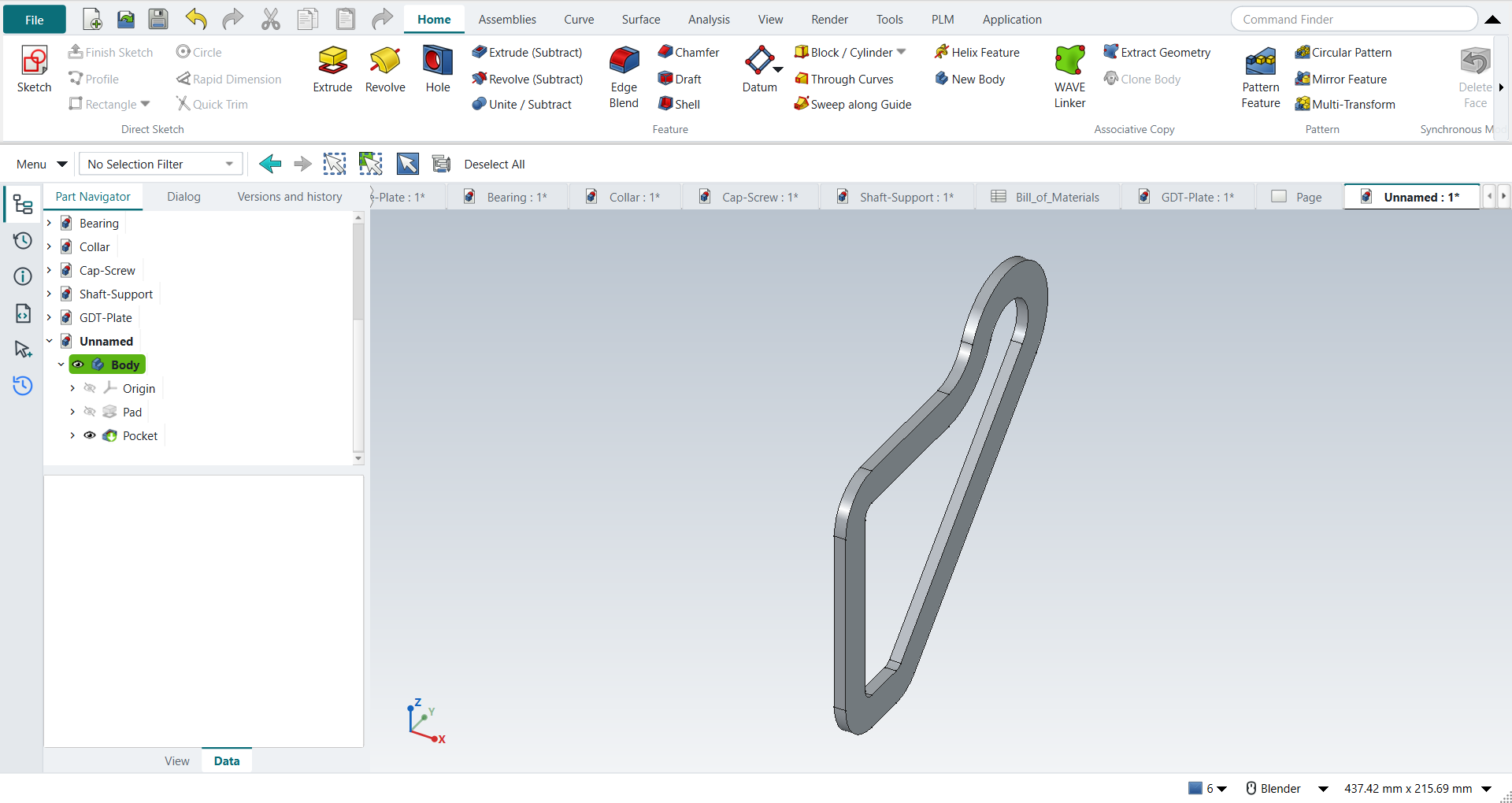Click Extract Geometry

pos(1157,52)
